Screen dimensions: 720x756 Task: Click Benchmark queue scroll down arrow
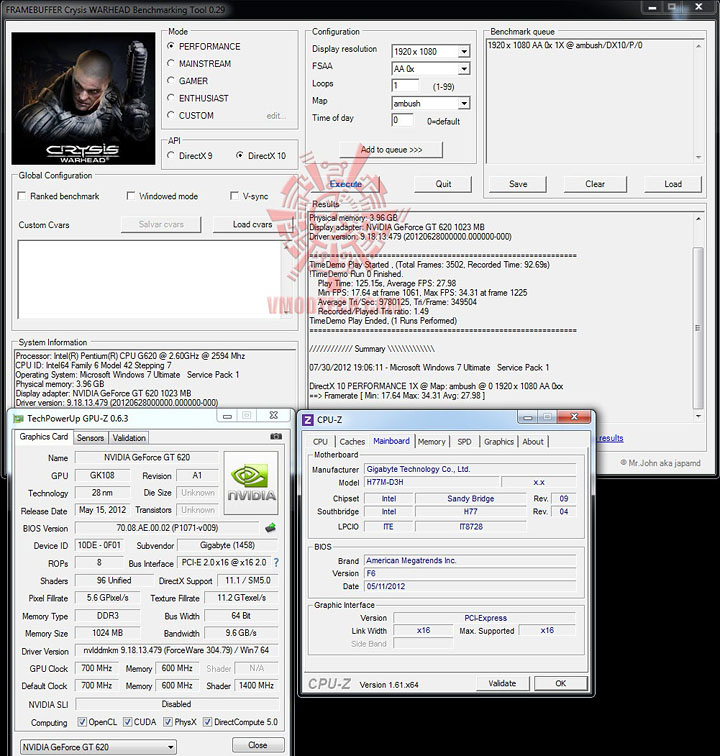(698, 158)
